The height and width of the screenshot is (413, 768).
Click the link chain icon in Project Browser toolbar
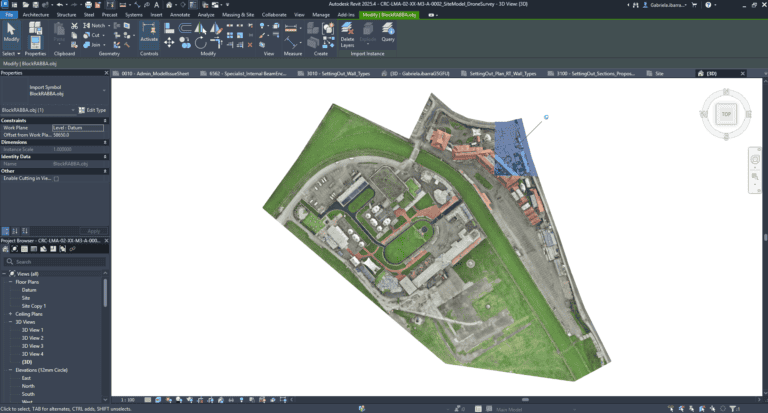(72, 249)
